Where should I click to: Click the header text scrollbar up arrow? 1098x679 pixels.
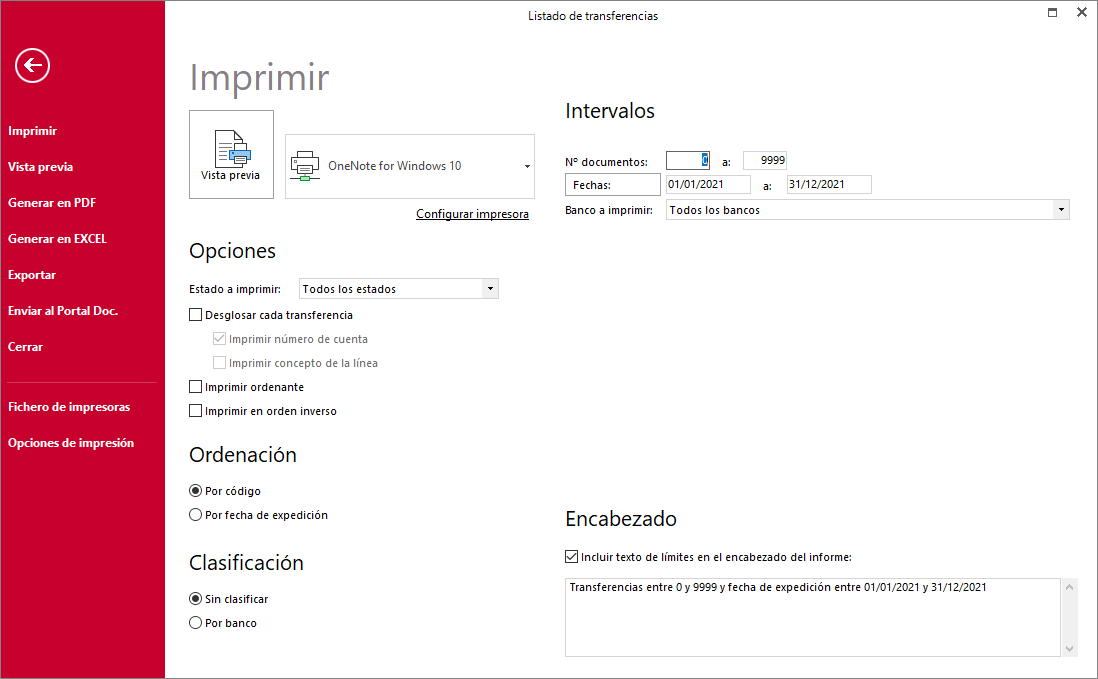[x=1069, y=587]
